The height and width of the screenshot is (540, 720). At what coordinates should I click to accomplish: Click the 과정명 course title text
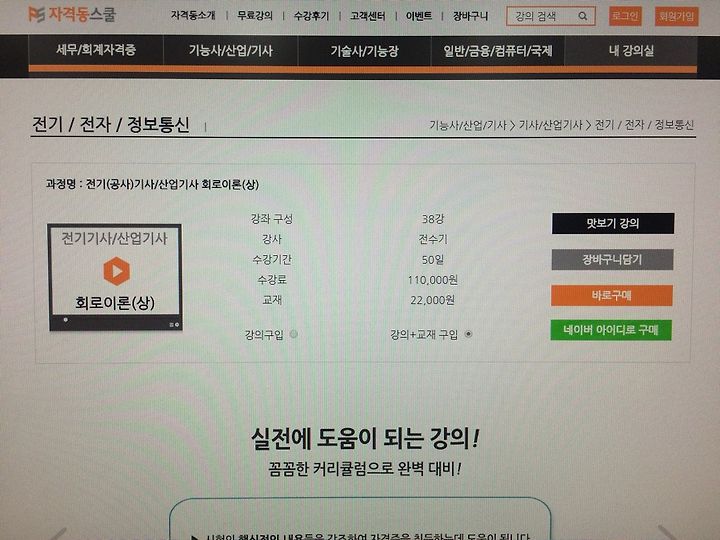[x=152, y=185]
